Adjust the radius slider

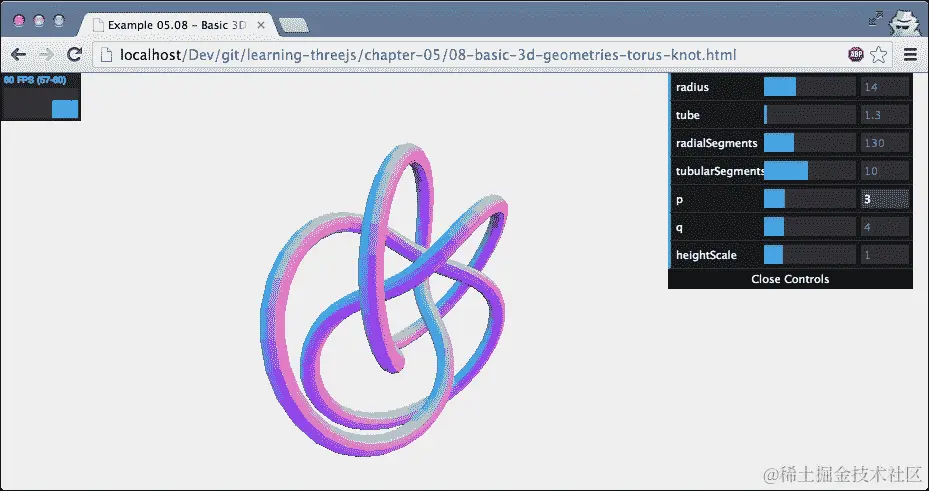809,87
